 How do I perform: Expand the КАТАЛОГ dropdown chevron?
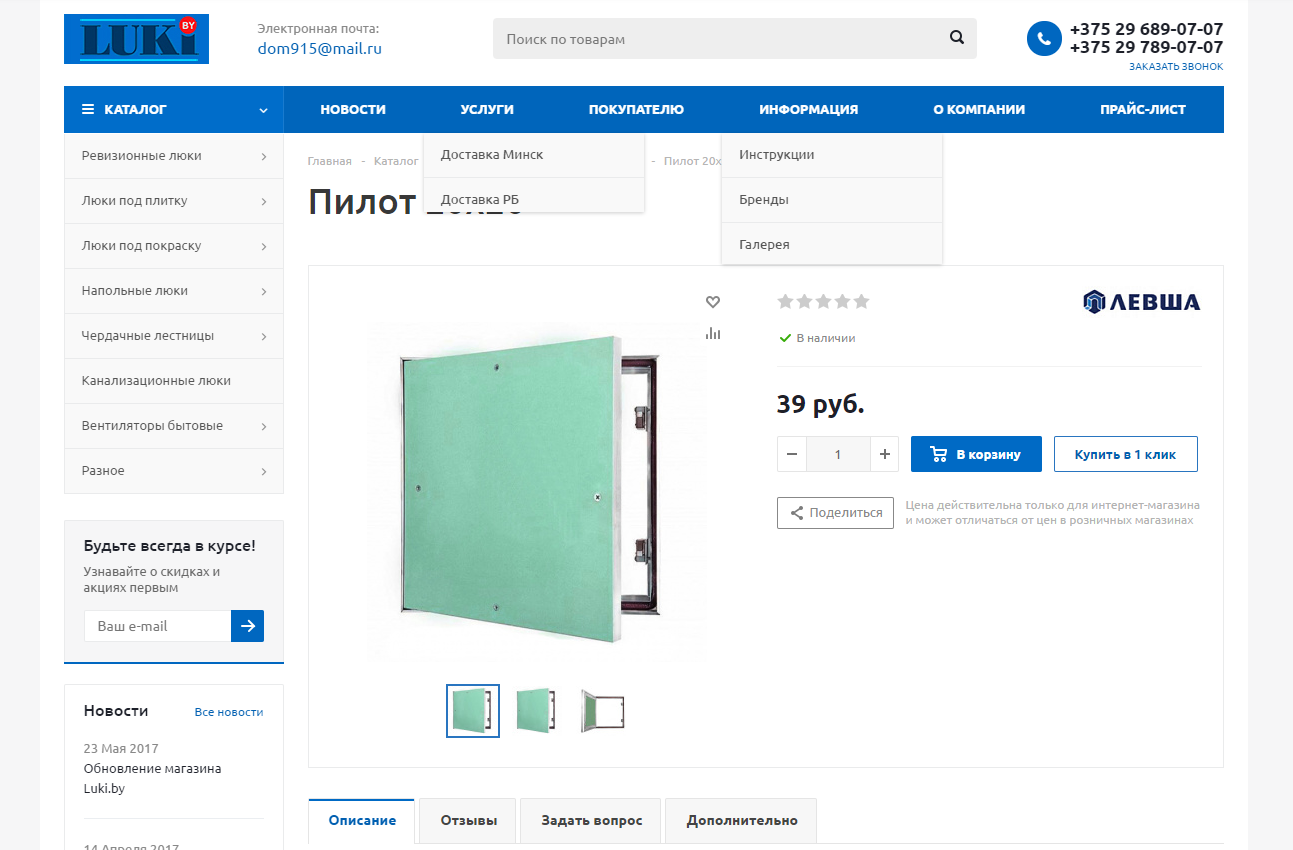coord(263,110)
